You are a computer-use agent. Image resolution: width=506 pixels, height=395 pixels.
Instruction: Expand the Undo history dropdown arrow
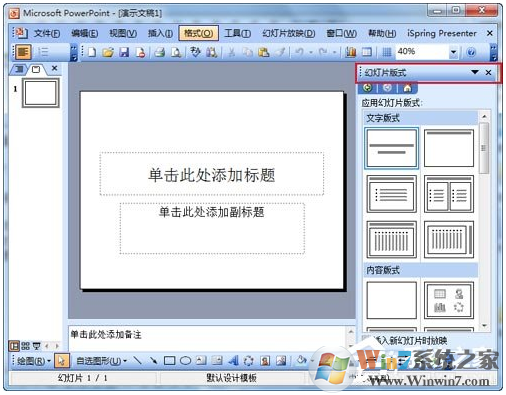311,52
